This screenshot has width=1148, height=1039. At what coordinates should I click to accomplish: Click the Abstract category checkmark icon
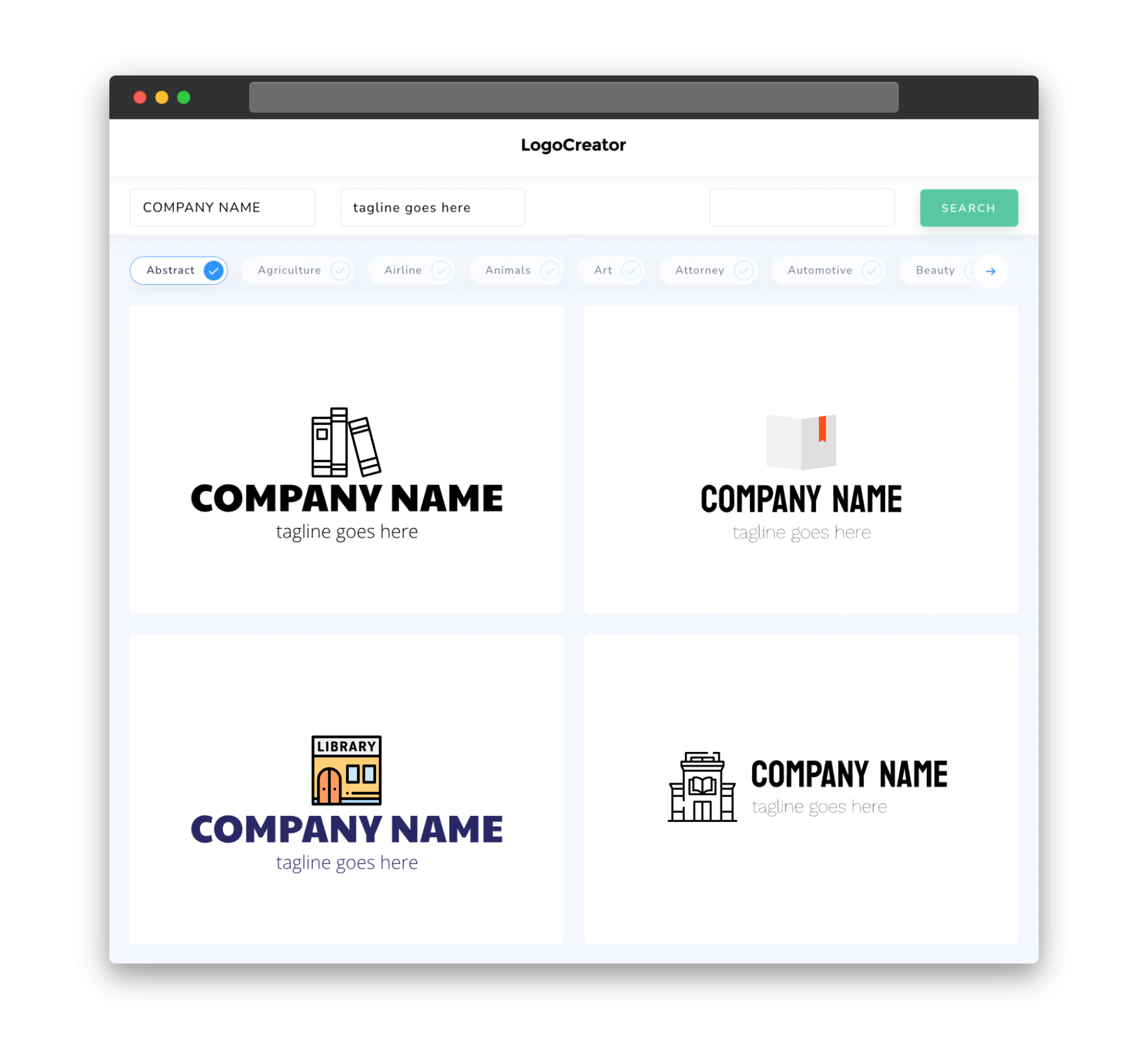pyautogui.click(x=213, y=270)
